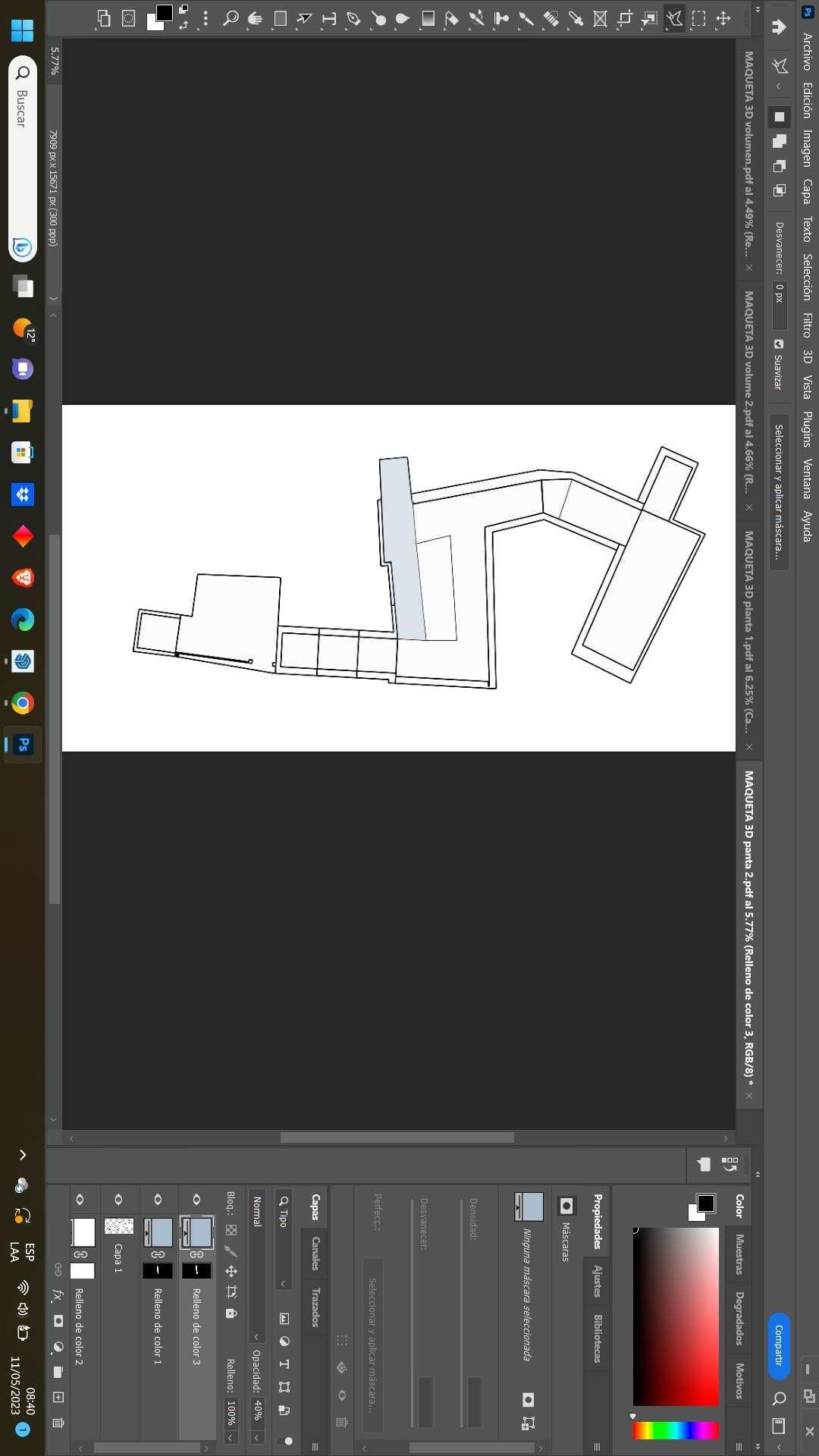This screenshot has height=1456, width=819.
Task: Hide the Relleno de color 2 layer
Action: pyautogui.click(x=80, y=1199)
